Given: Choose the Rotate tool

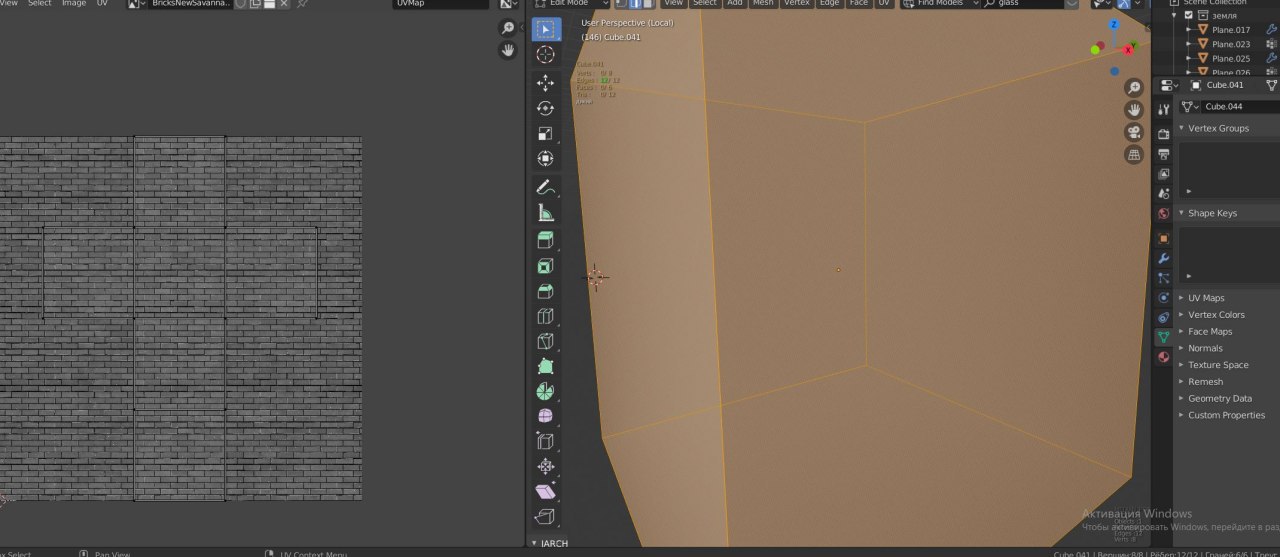Looking at the screenshot, I should (546, 108).
